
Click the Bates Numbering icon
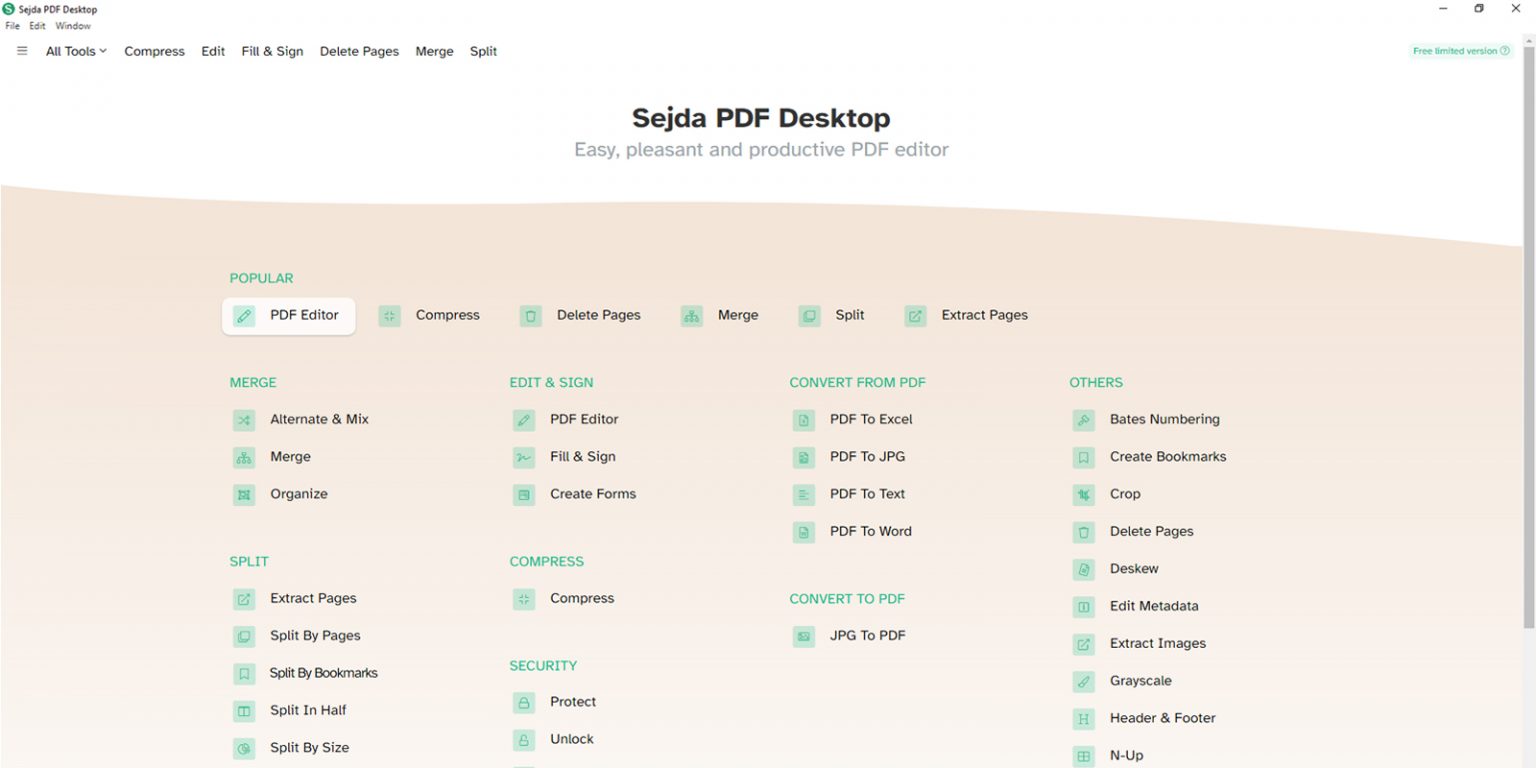pyautogui.click(x=1084, y=420)
